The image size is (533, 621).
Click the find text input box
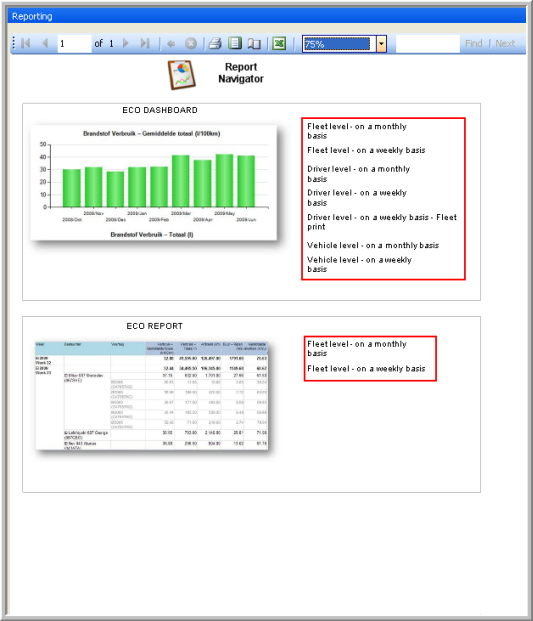coord(428,44)
